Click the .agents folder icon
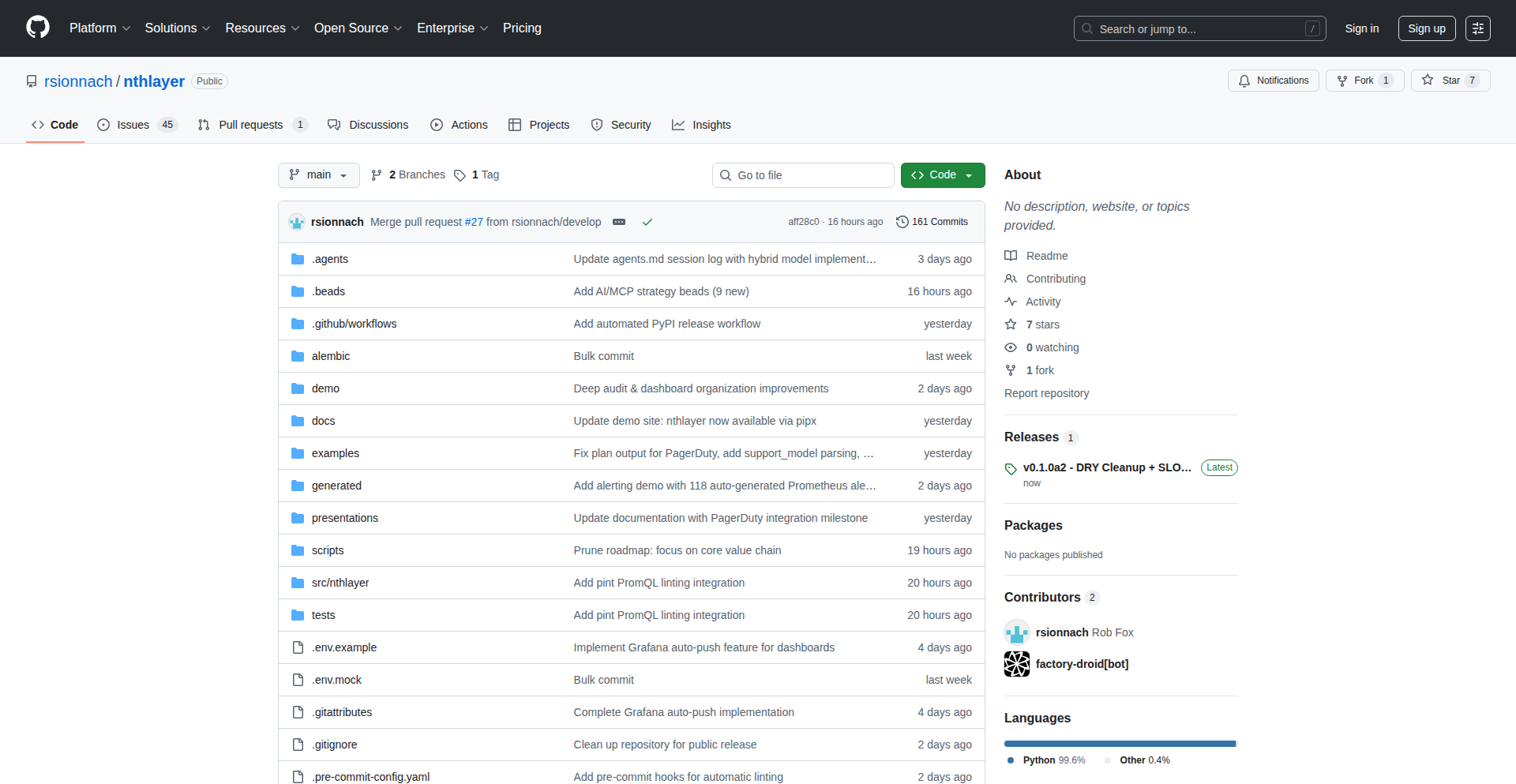 click(298, 259)
